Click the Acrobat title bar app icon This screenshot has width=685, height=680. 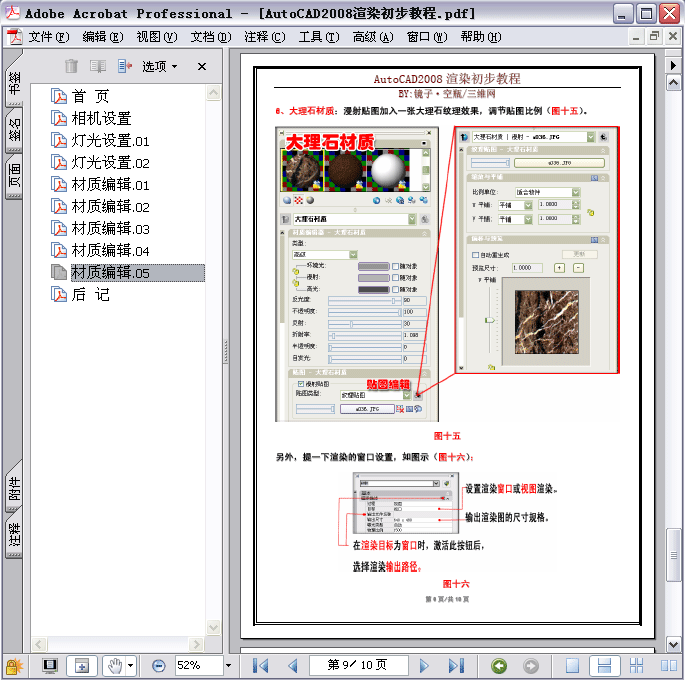tap(12, 13)
